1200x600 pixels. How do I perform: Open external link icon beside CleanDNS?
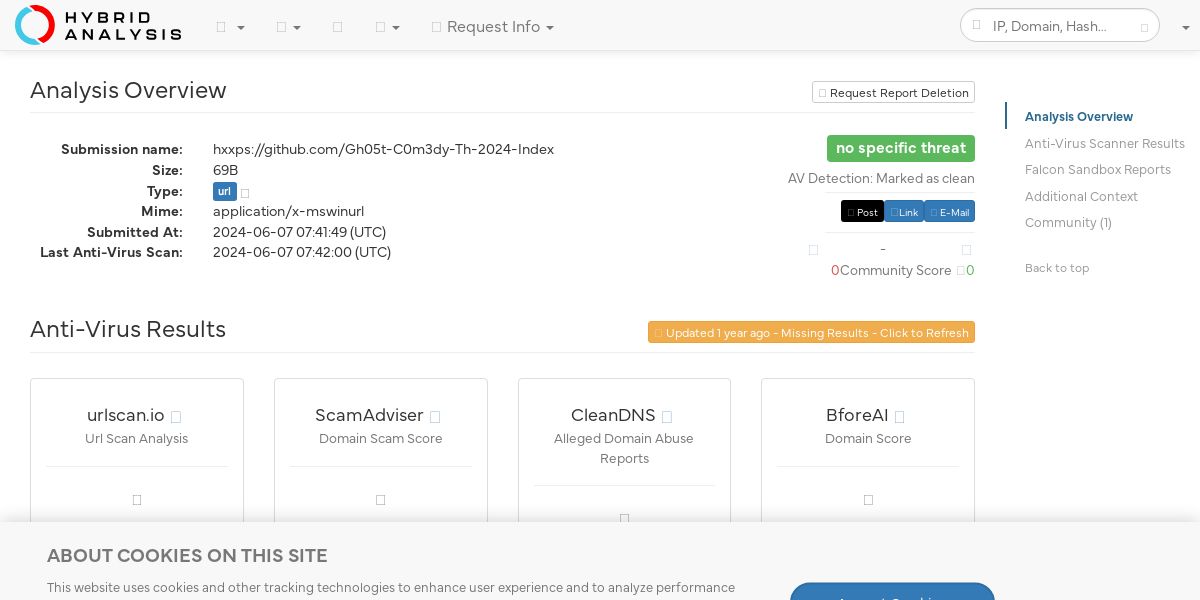pyautogui.click(x=667, y=417)
